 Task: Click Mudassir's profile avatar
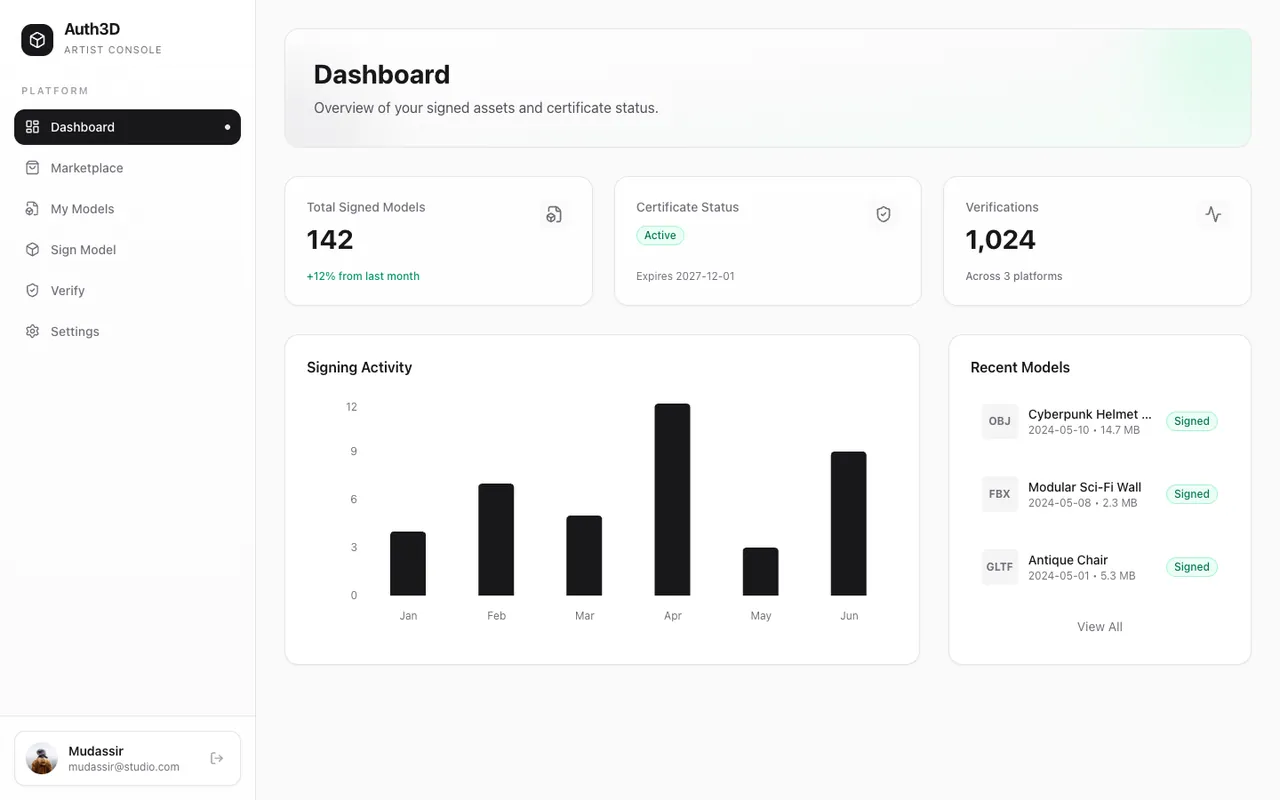coord(42,758)
